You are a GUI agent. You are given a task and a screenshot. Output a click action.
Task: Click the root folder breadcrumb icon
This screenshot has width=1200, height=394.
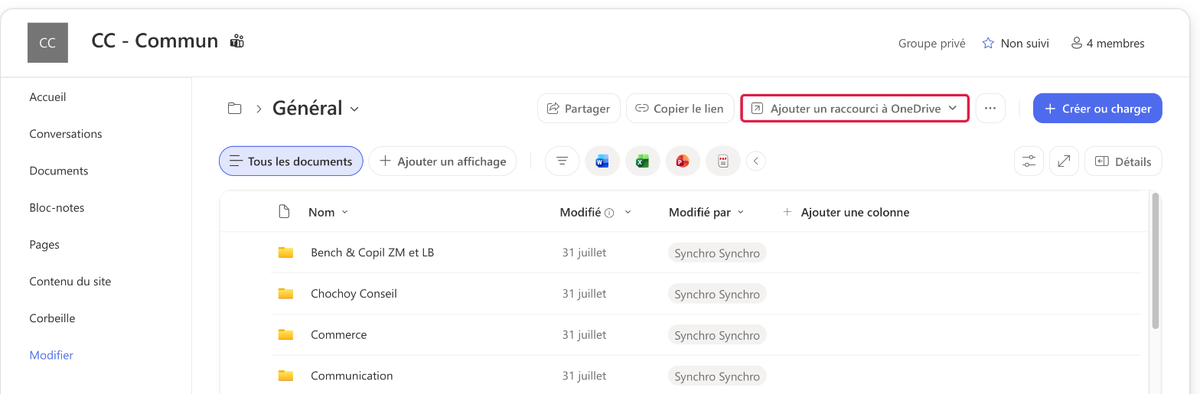pyautogui.click(x=235, y=108)
